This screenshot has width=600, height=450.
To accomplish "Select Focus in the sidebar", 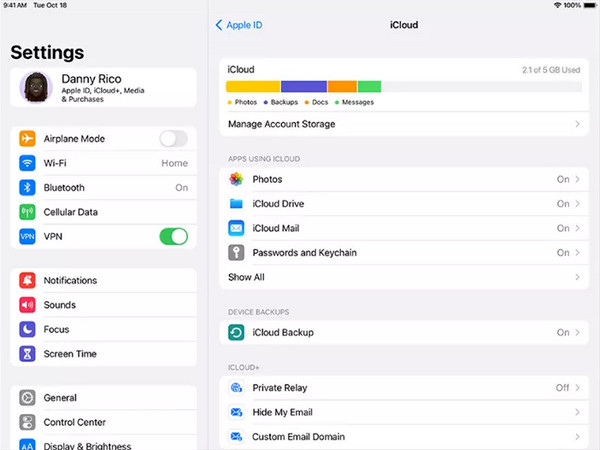I will (104, 329).
